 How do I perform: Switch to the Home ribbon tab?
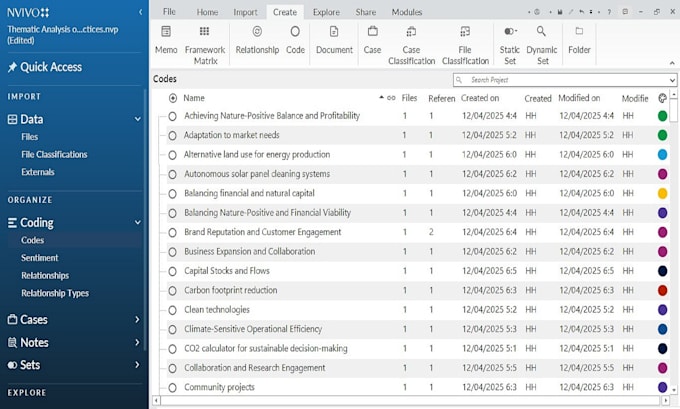[x=207, y=12]
